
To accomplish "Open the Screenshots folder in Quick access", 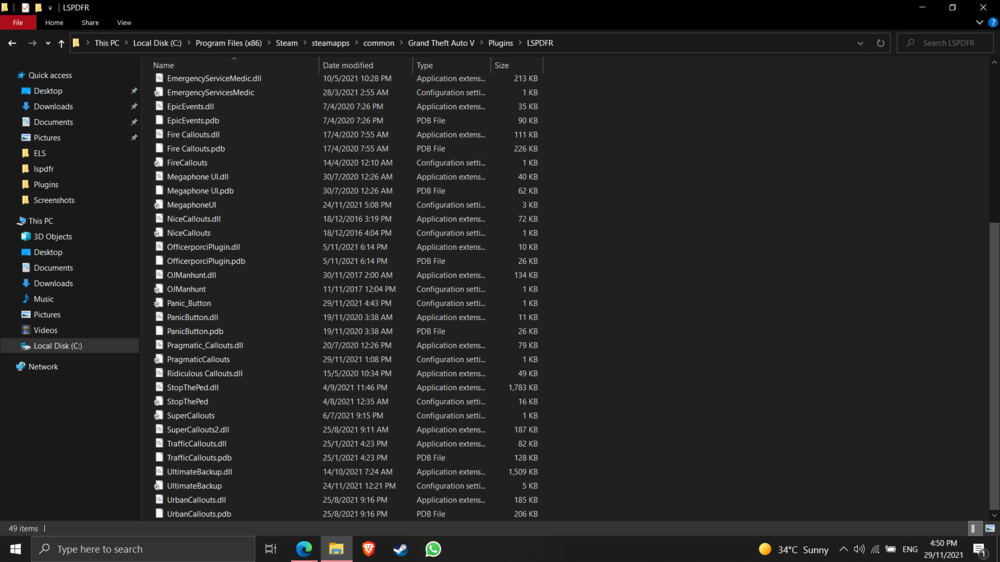I will tap(54, 200).
